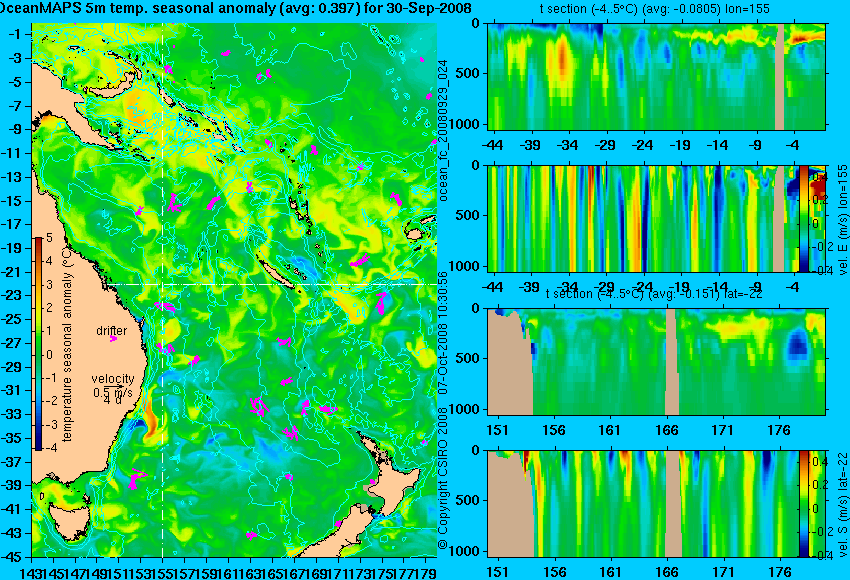Click the temperature seasonal anomaly colorbar on the map
The height and width of the screenshot is (580, 850).
click(x=38, y=344)
